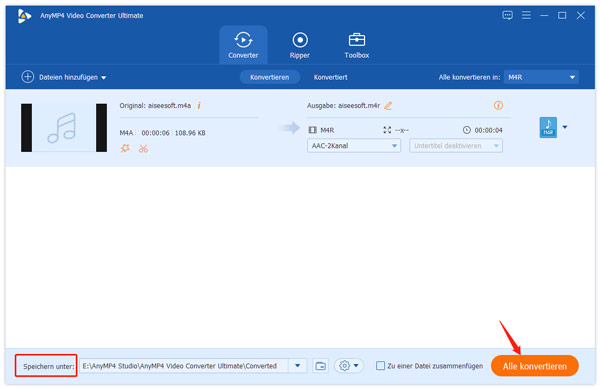Expand the Alle konvertieren in M4R dropdown
This screenshot has width=600, height=389.
tap(541, 77)
